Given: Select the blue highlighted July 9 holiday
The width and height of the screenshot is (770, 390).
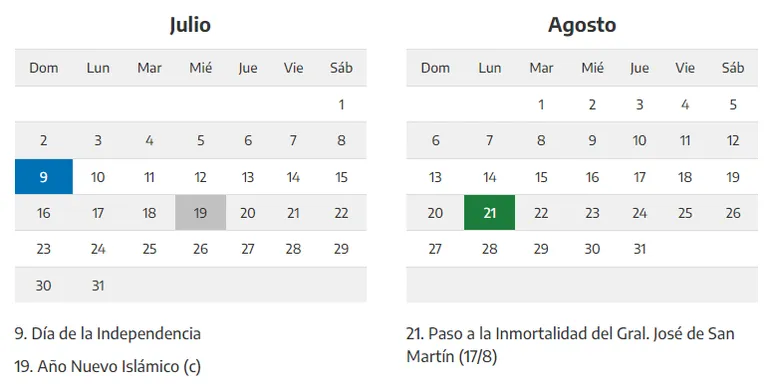Looking at the screenshot, I should click(x=44, y=177).
